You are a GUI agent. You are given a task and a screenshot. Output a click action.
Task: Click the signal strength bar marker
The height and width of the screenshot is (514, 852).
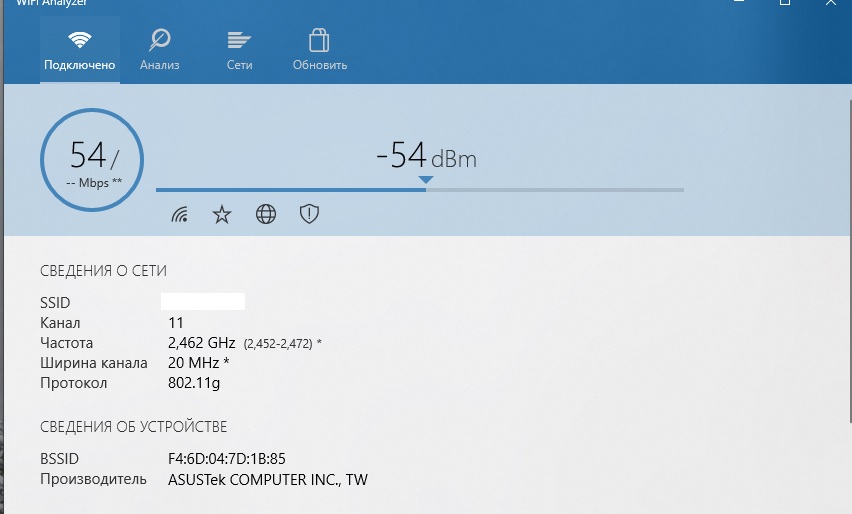pyautogui.click(x=426, y=180)
